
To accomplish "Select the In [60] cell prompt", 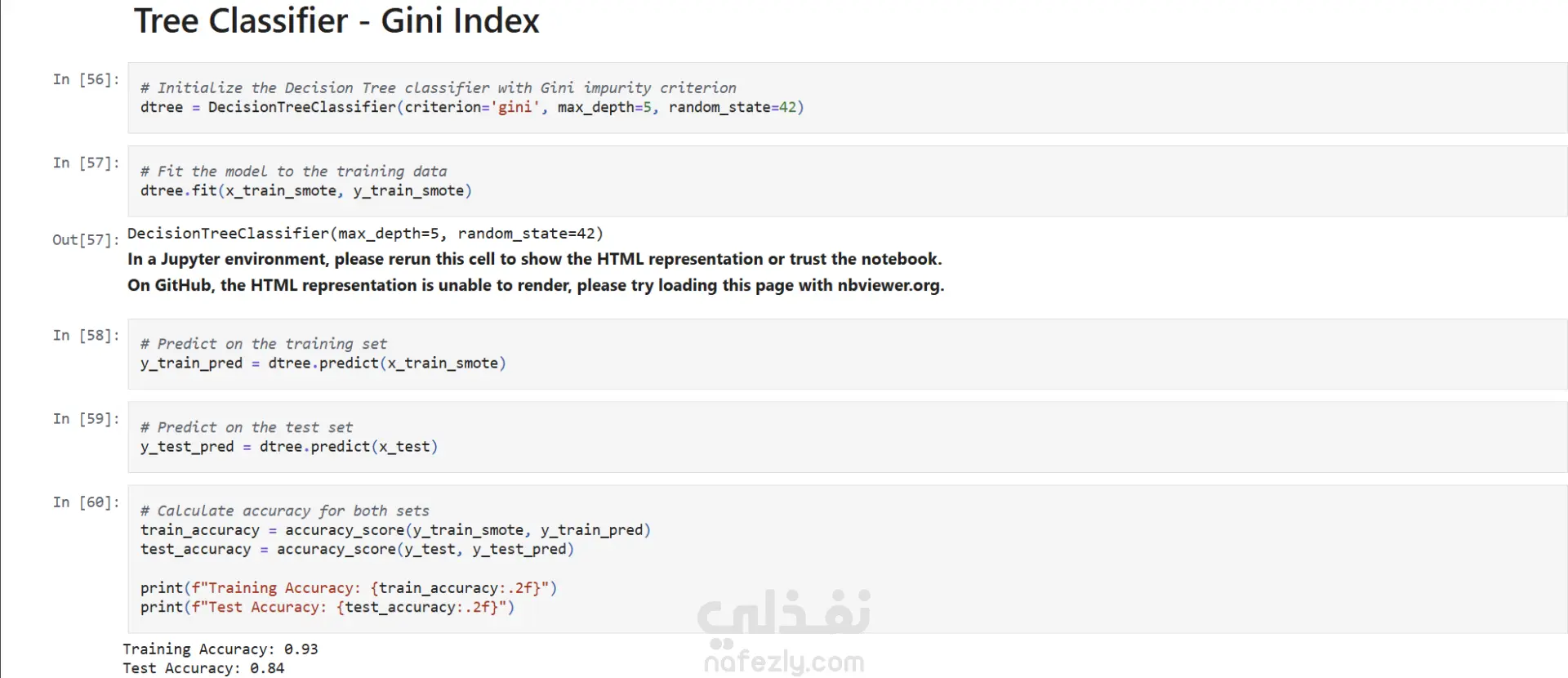I will 86,502.
